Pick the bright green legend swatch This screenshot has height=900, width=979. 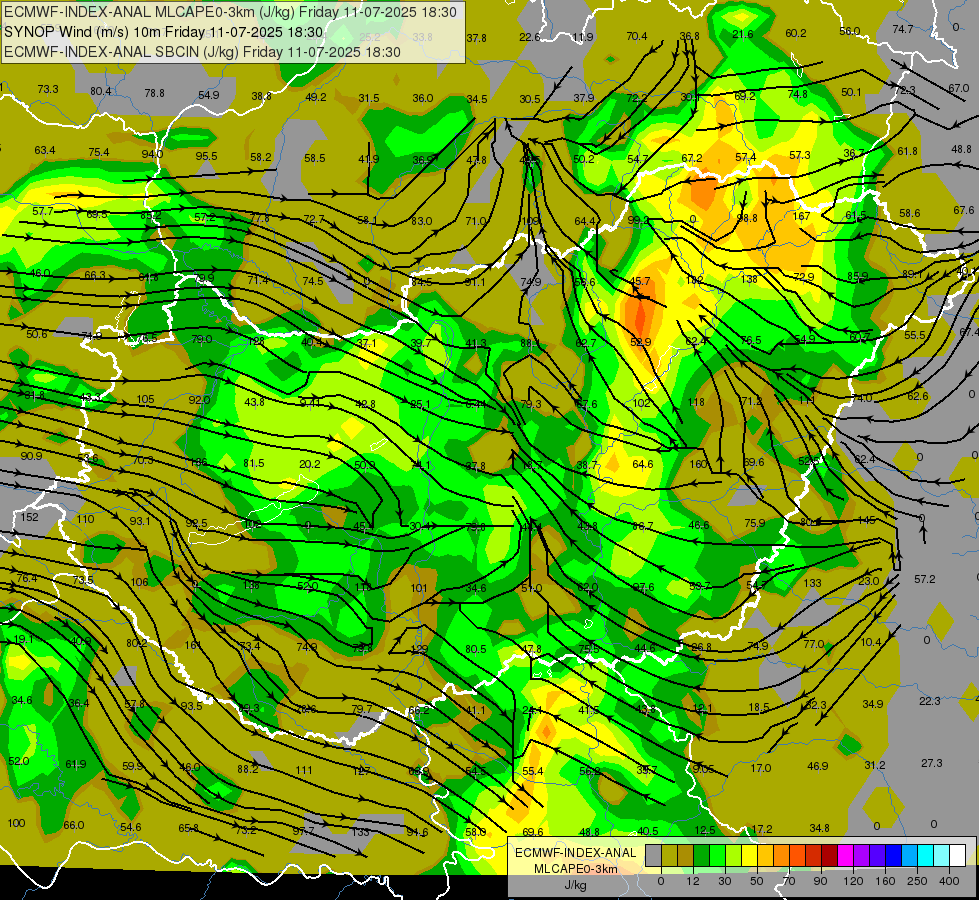[717, 855]
